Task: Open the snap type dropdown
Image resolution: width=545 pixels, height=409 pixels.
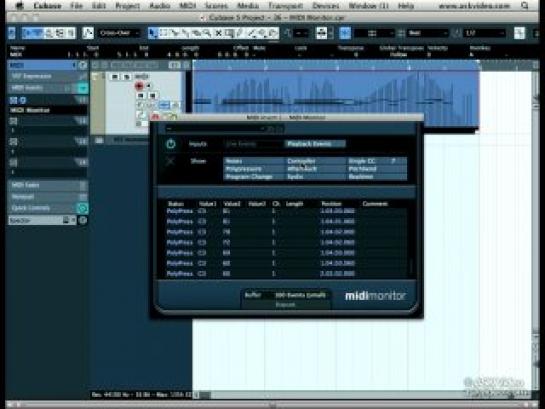Action: pos(374,33)
